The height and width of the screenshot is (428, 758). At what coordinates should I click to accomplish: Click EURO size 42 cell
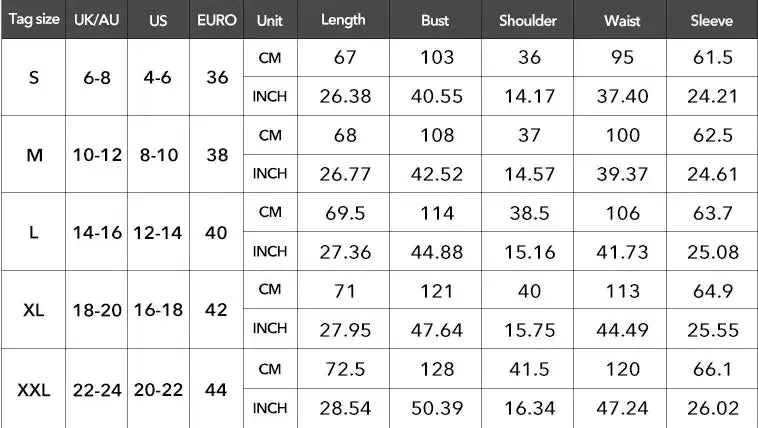(217, 310)
